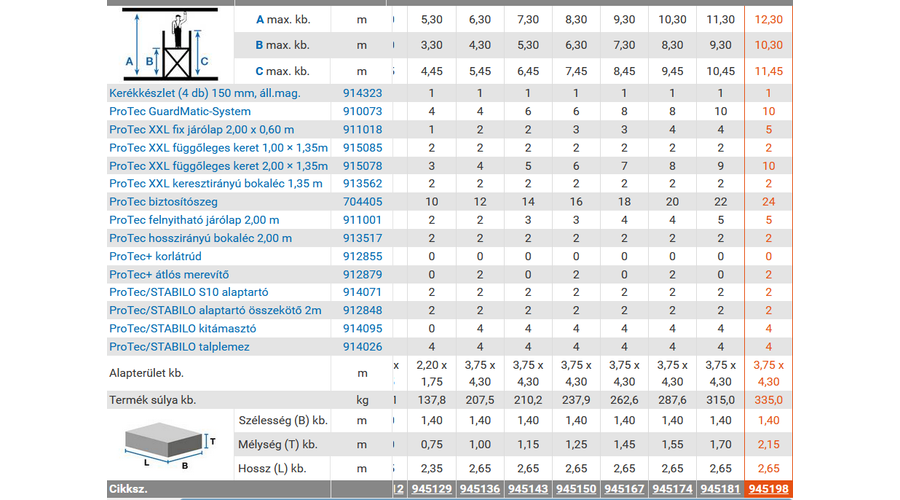Open product code 945167
Screen dimensions: 900x500
point(624,489)
